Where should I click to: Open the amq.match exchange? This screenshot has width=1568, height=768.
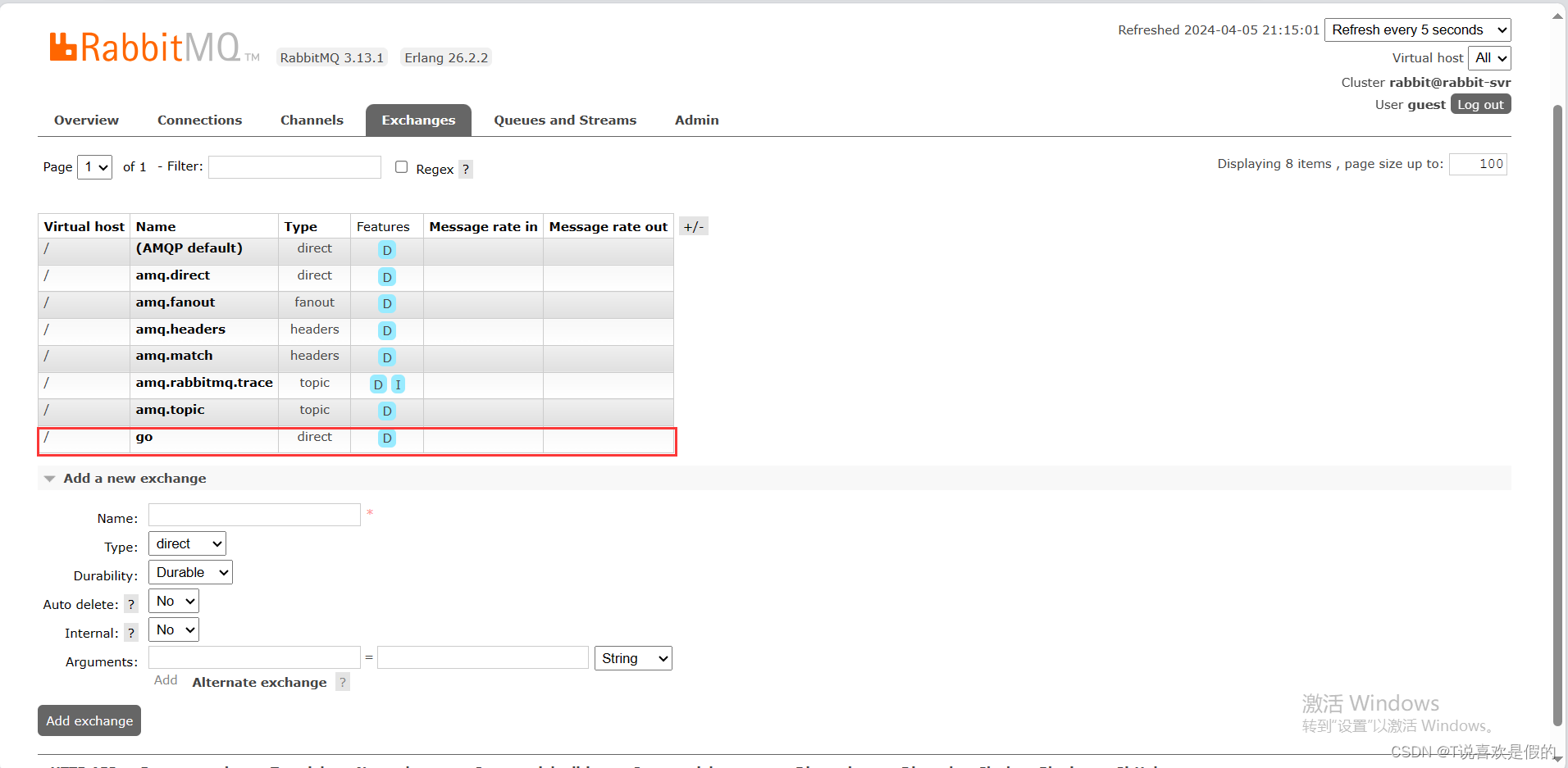point(174,356)
